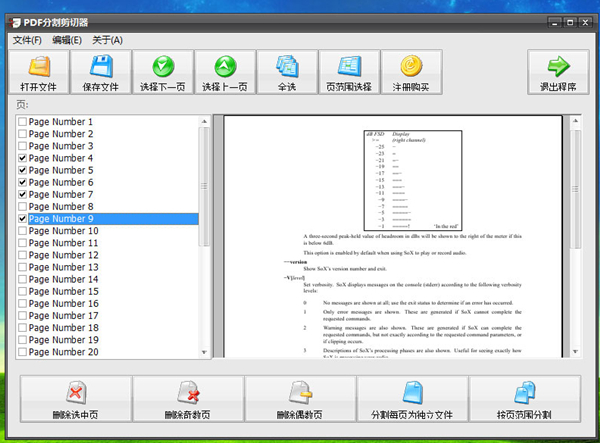
Task: Enable the Page Number 10 checkbox
Action: tap(23, 231)
